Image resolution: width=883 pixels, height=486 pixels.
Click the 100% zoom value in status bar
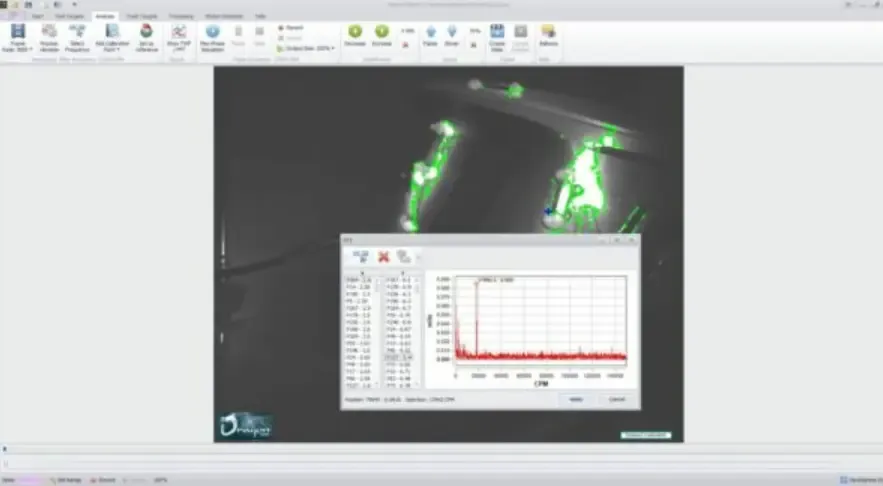[x=160, y=480]
